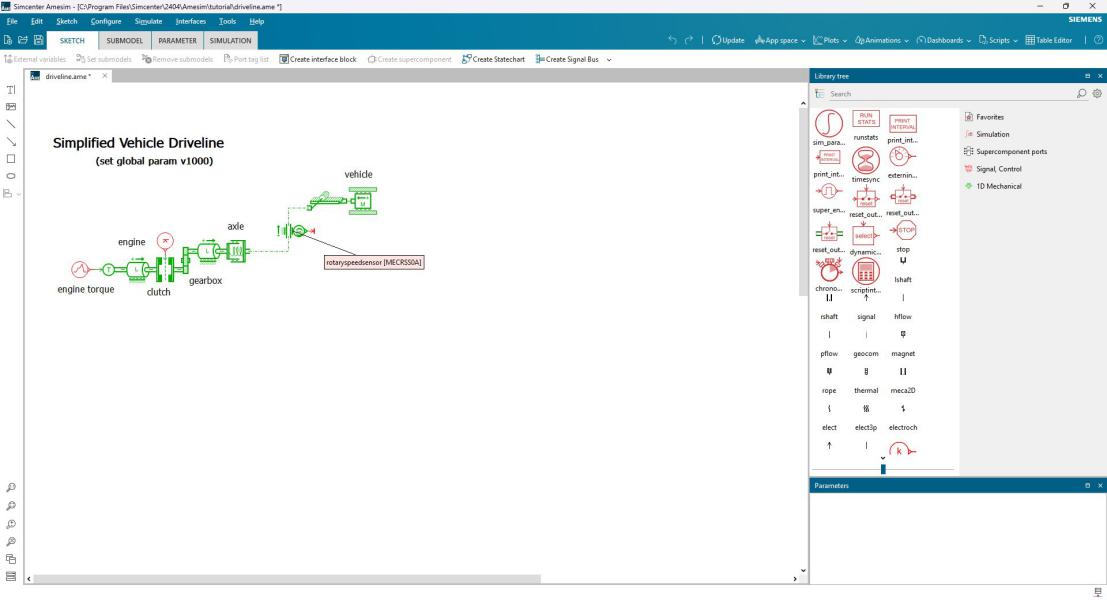Click the Save file icon in toolbar

[38, 40]
